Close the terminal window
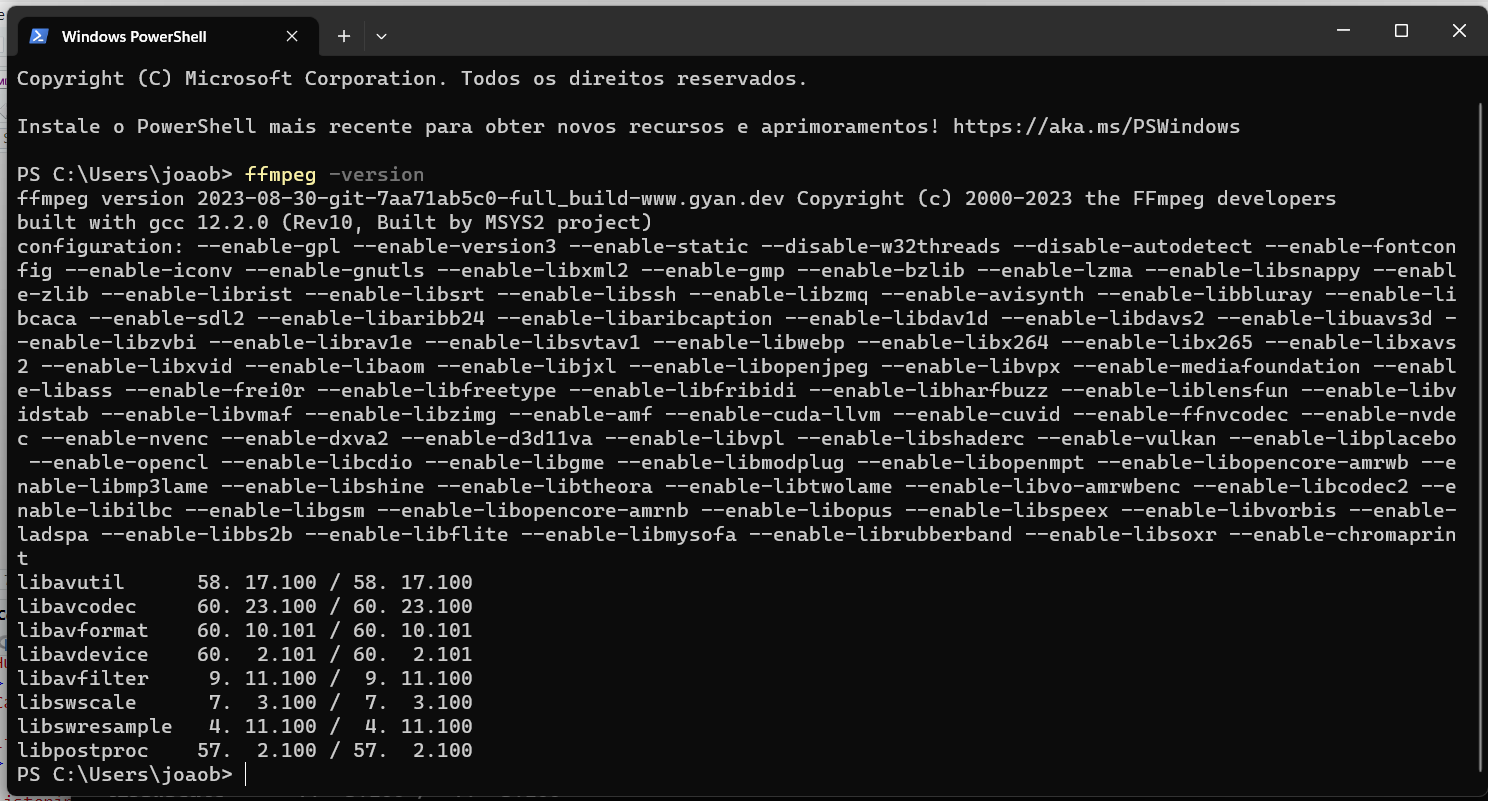Screen dimensions: 1488x801 [x=1459, y=31]
